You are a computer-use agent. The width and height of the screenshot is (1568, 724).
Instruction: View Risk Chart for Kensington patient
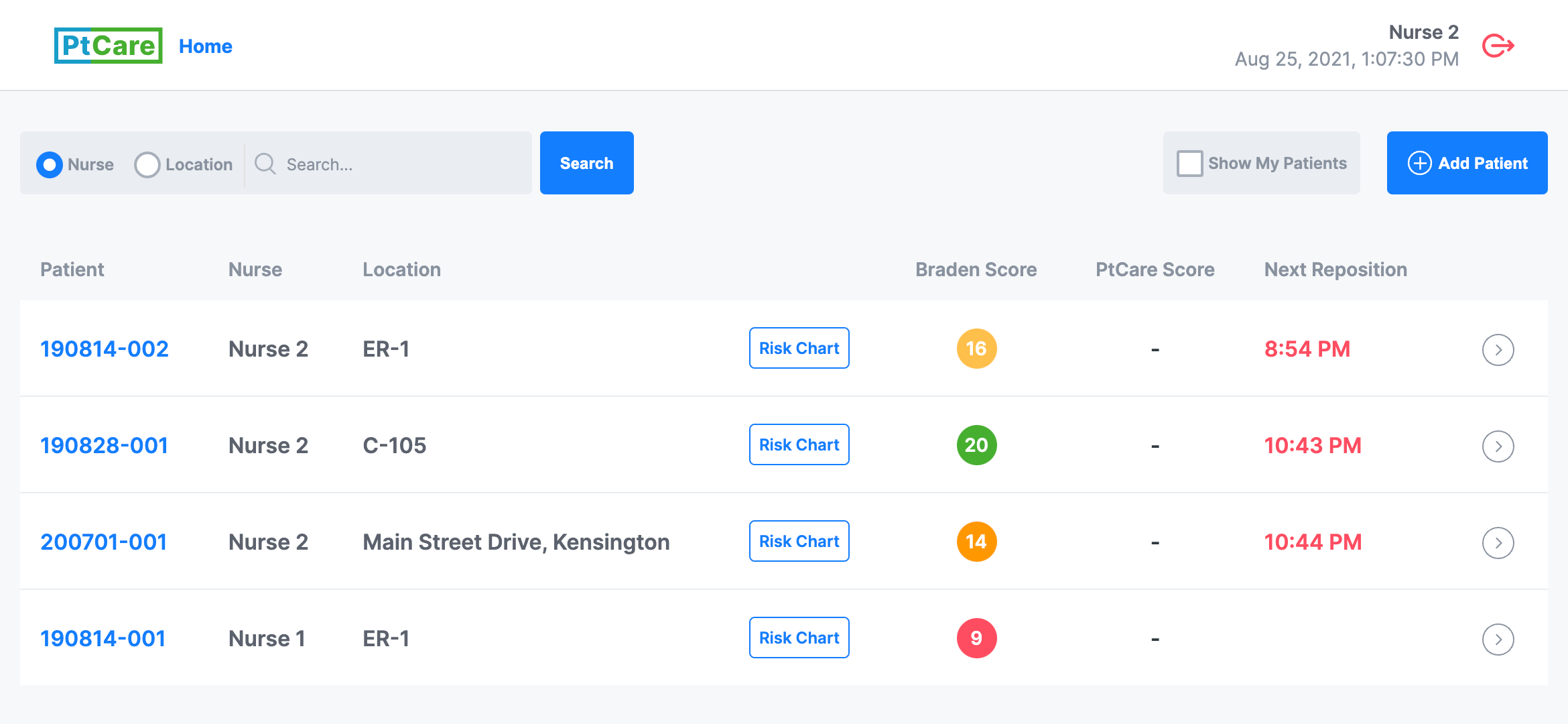click(x=799, y=541)
